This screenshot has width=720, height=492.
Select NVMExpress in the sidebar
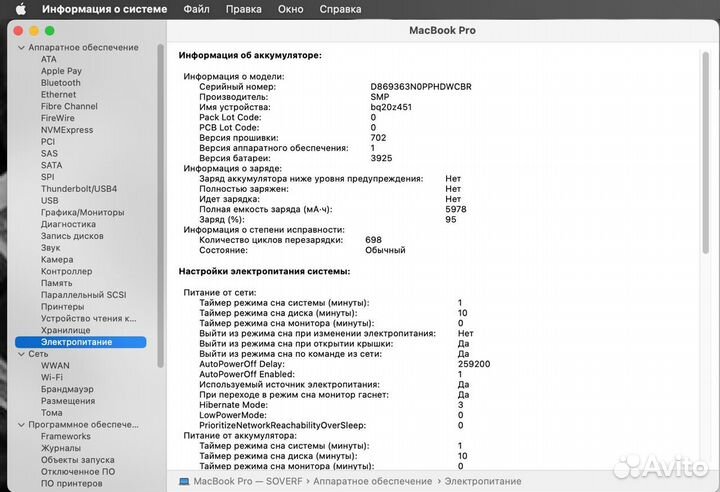(67, 130)
